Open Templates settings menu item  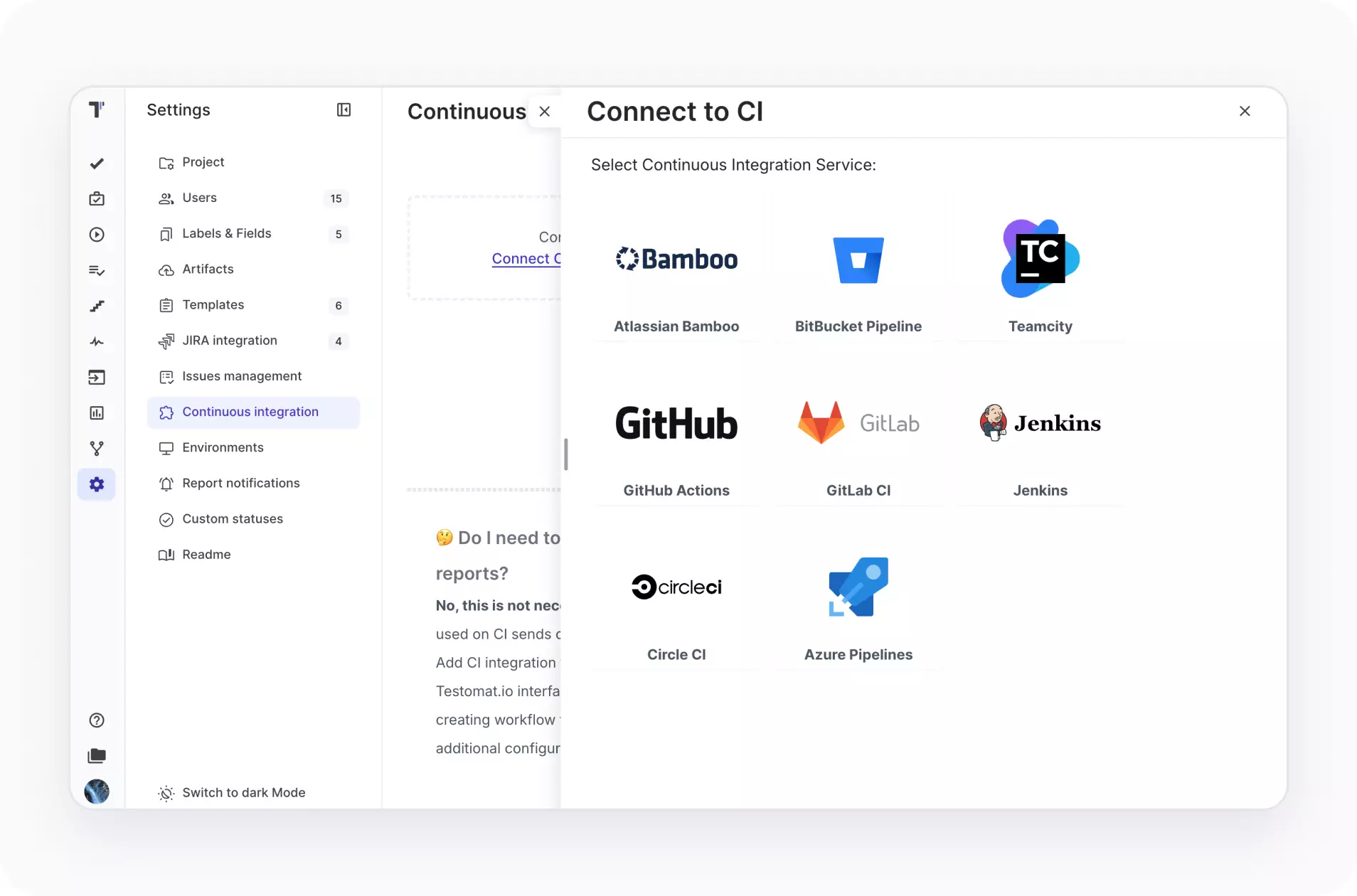[x=253, y=305]
